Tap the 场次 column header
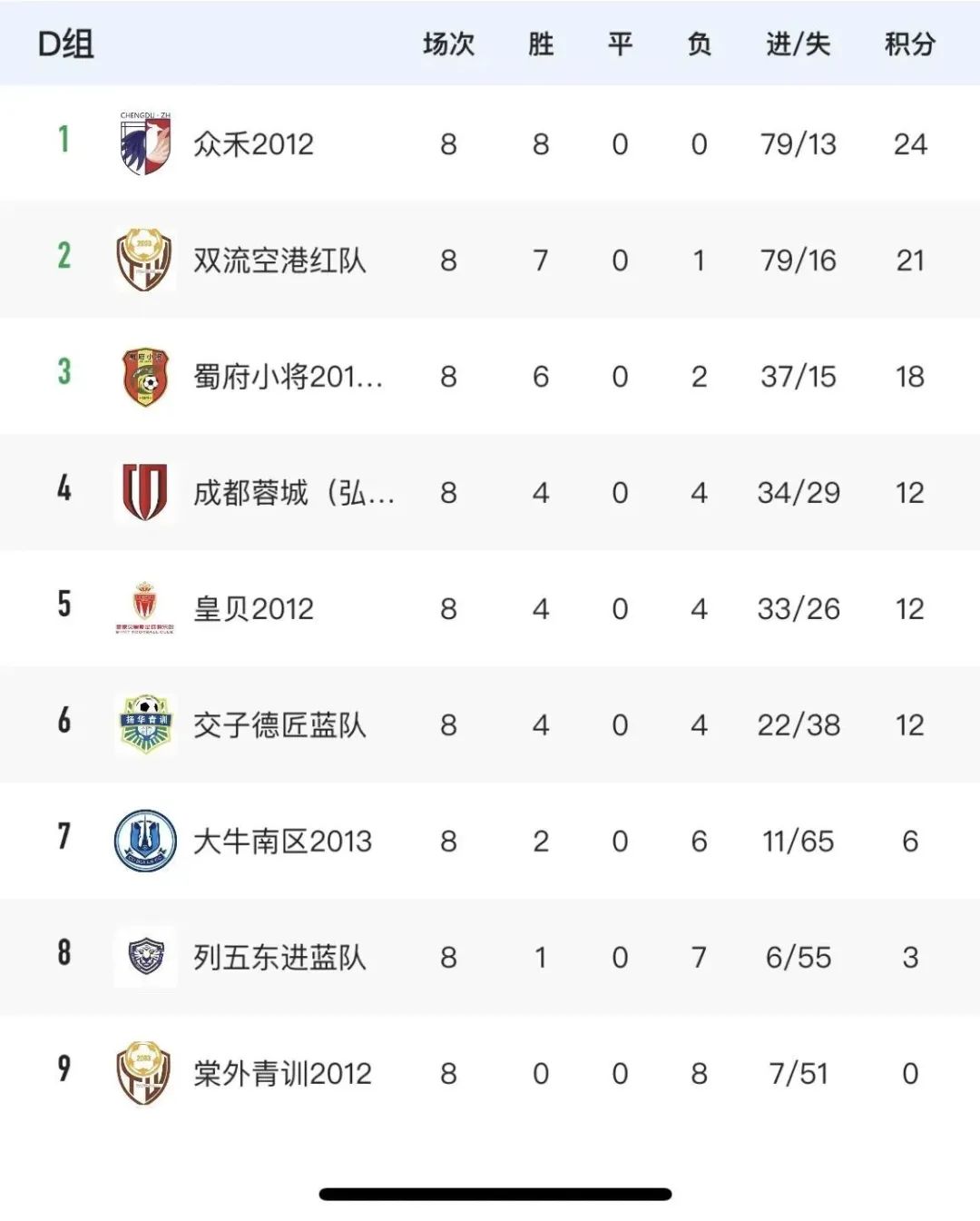 448,44
